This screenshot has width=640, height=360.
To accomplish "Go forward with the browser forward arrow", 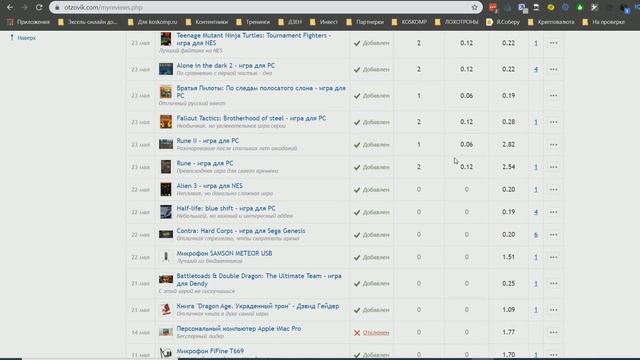I will [x=24, y=7].
